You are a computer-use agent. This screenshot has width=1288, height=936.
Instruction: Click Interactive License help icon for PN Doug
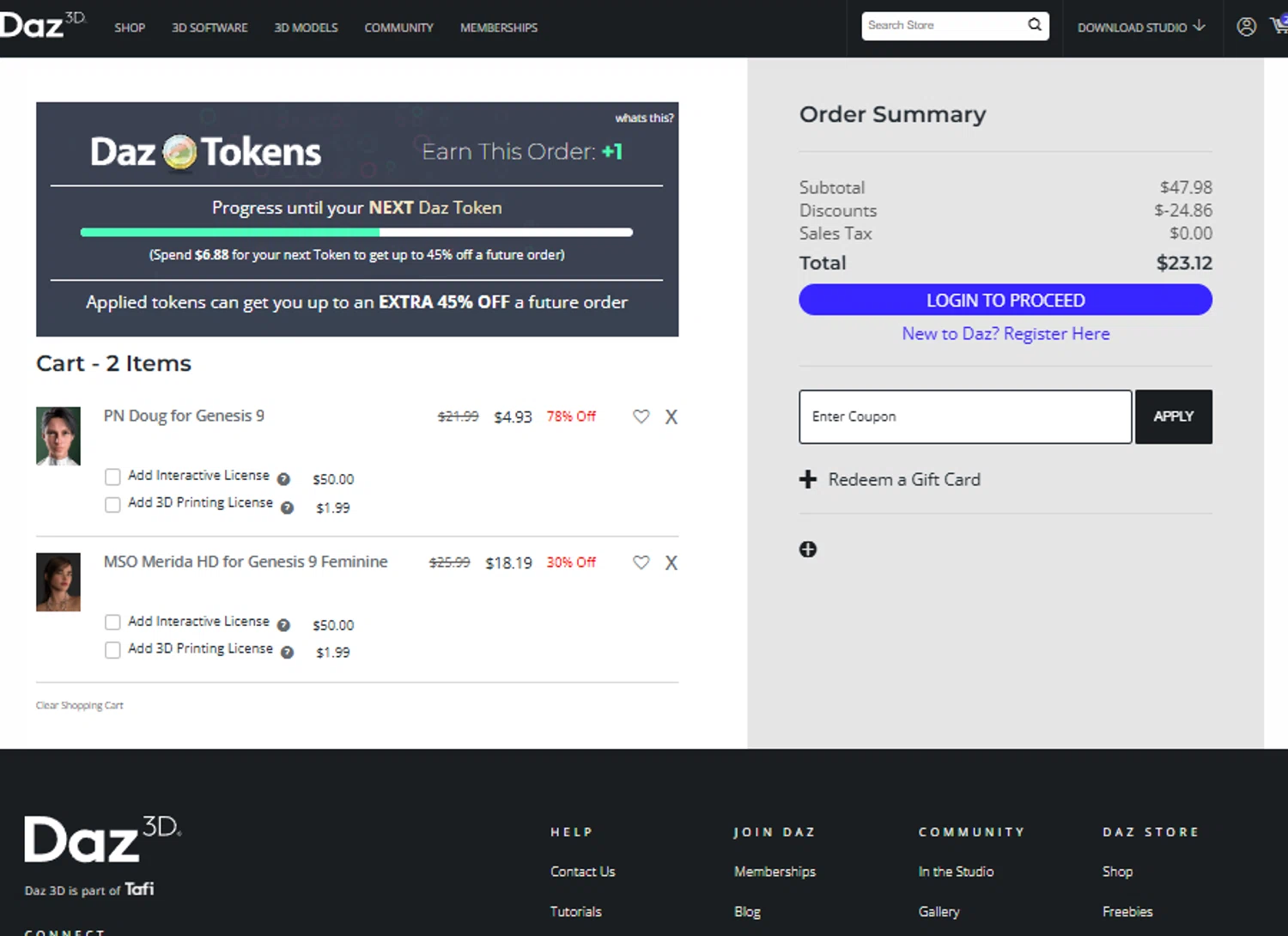click(283, 479)
